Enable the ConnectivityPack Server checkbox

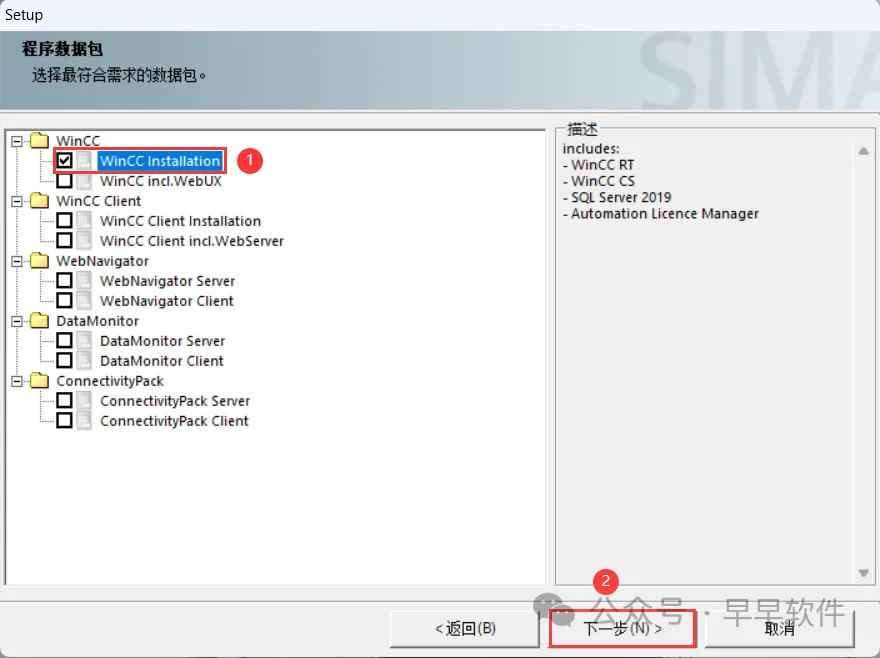point(65,401)
